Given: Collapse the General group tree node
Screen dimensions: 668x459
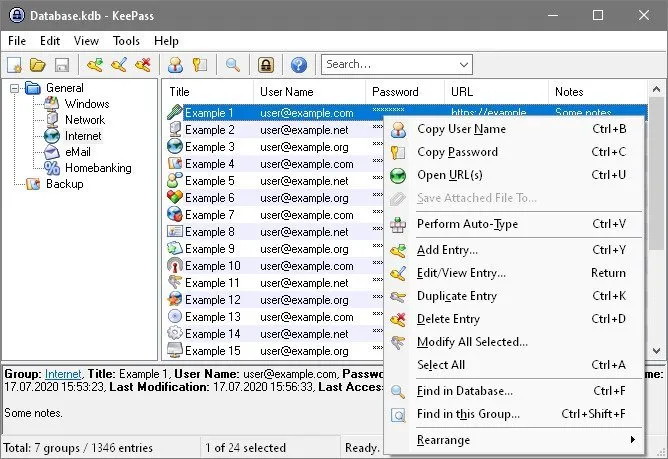Looking at the screenshot, I should (14, 88).
